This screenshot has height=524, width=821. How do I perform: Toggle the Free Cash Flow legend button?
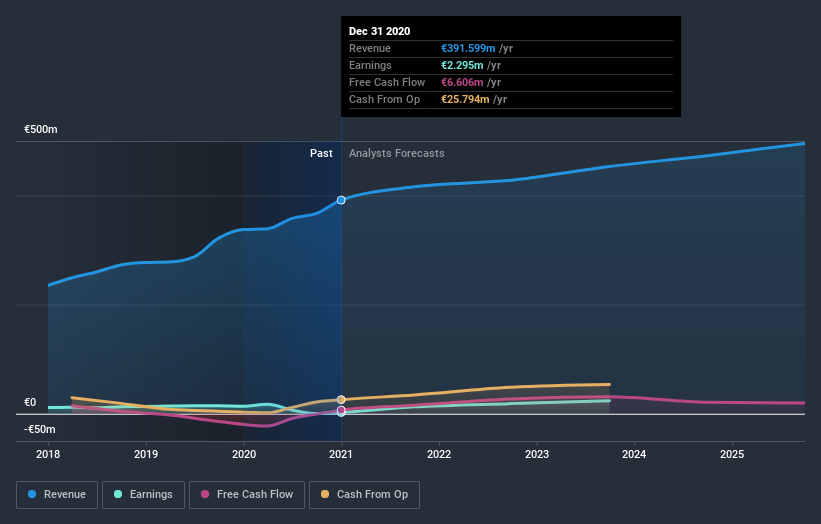coord(247,495)
